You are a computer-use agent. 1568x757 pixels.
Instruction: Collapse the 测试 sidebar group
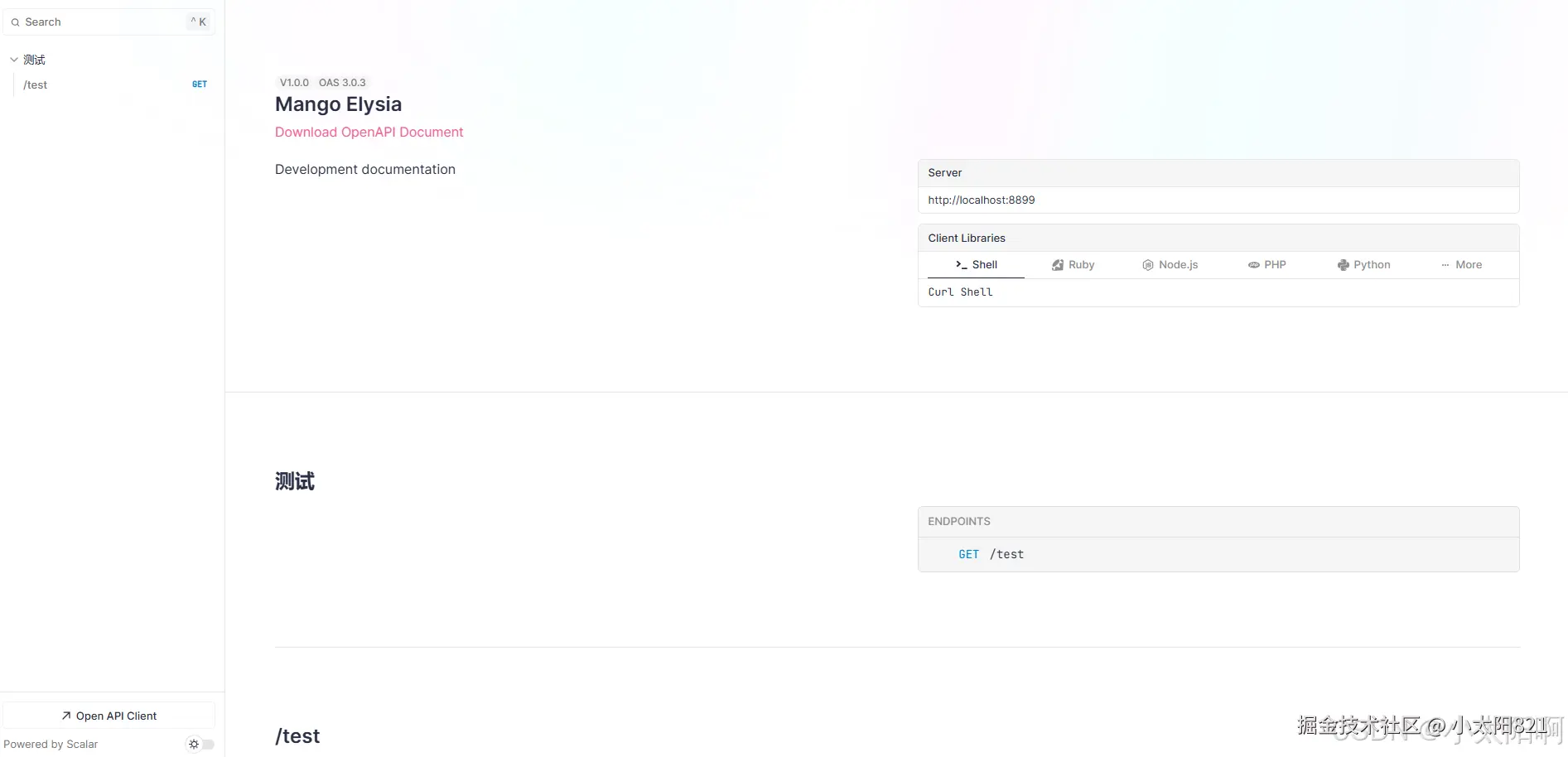[14, 60]
